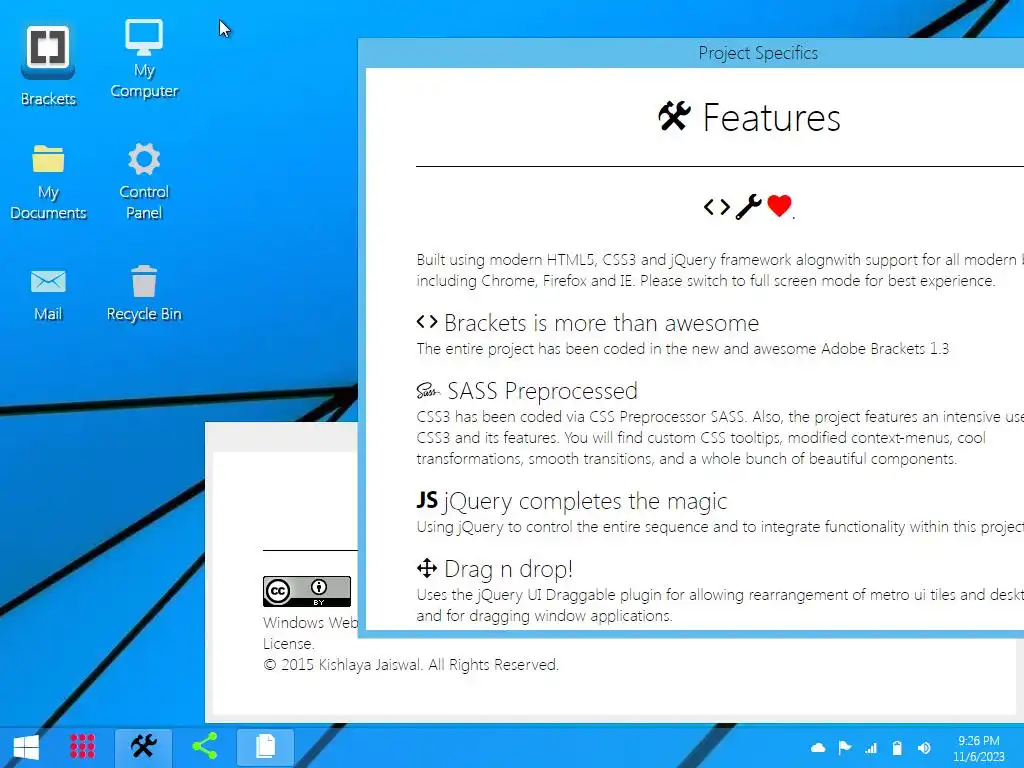
Task: Select the tools taskbar item
Action: coord(144,746)
